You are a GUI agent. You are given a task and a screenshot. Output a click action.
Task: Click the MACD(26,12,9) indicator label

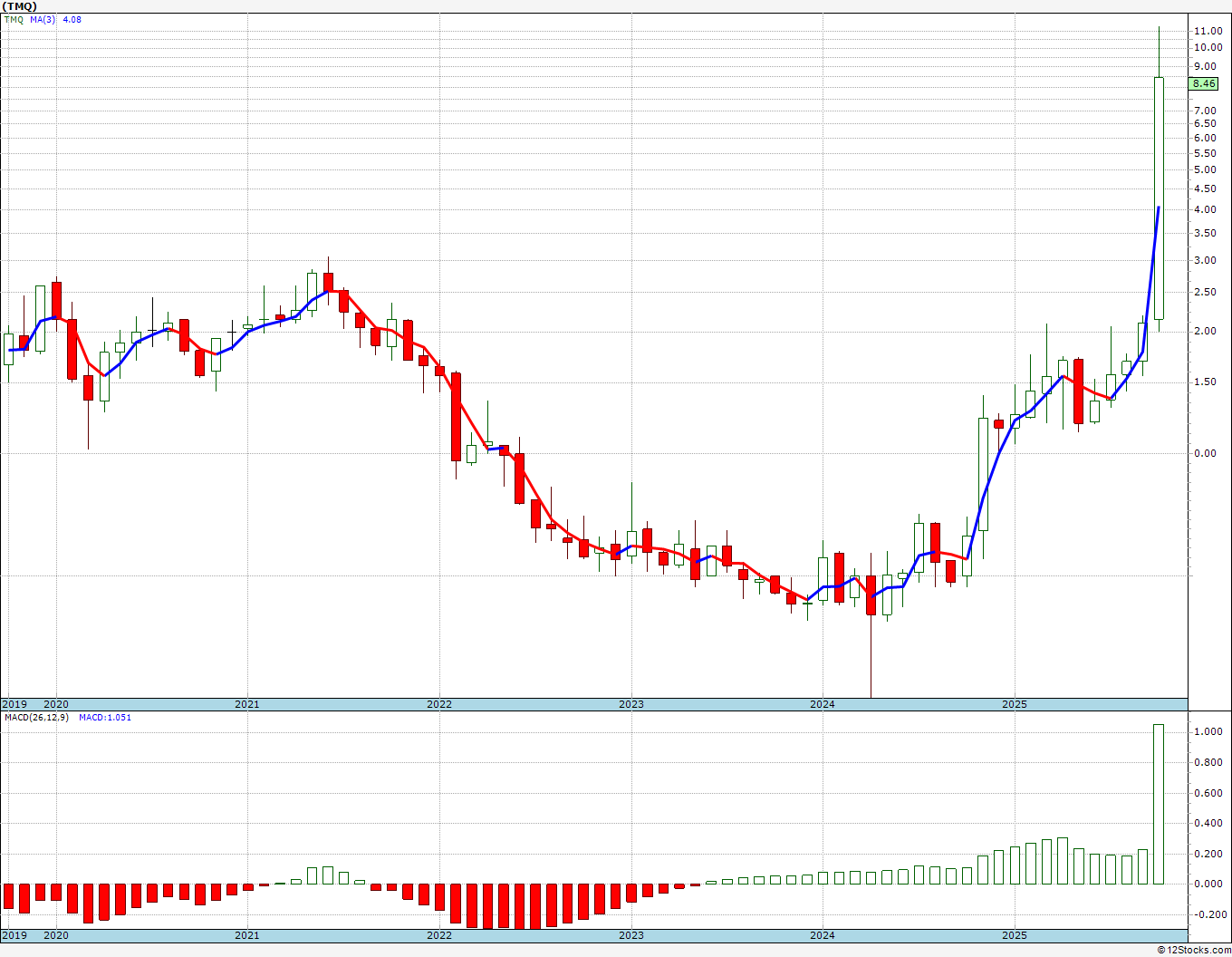pos(37,718)
